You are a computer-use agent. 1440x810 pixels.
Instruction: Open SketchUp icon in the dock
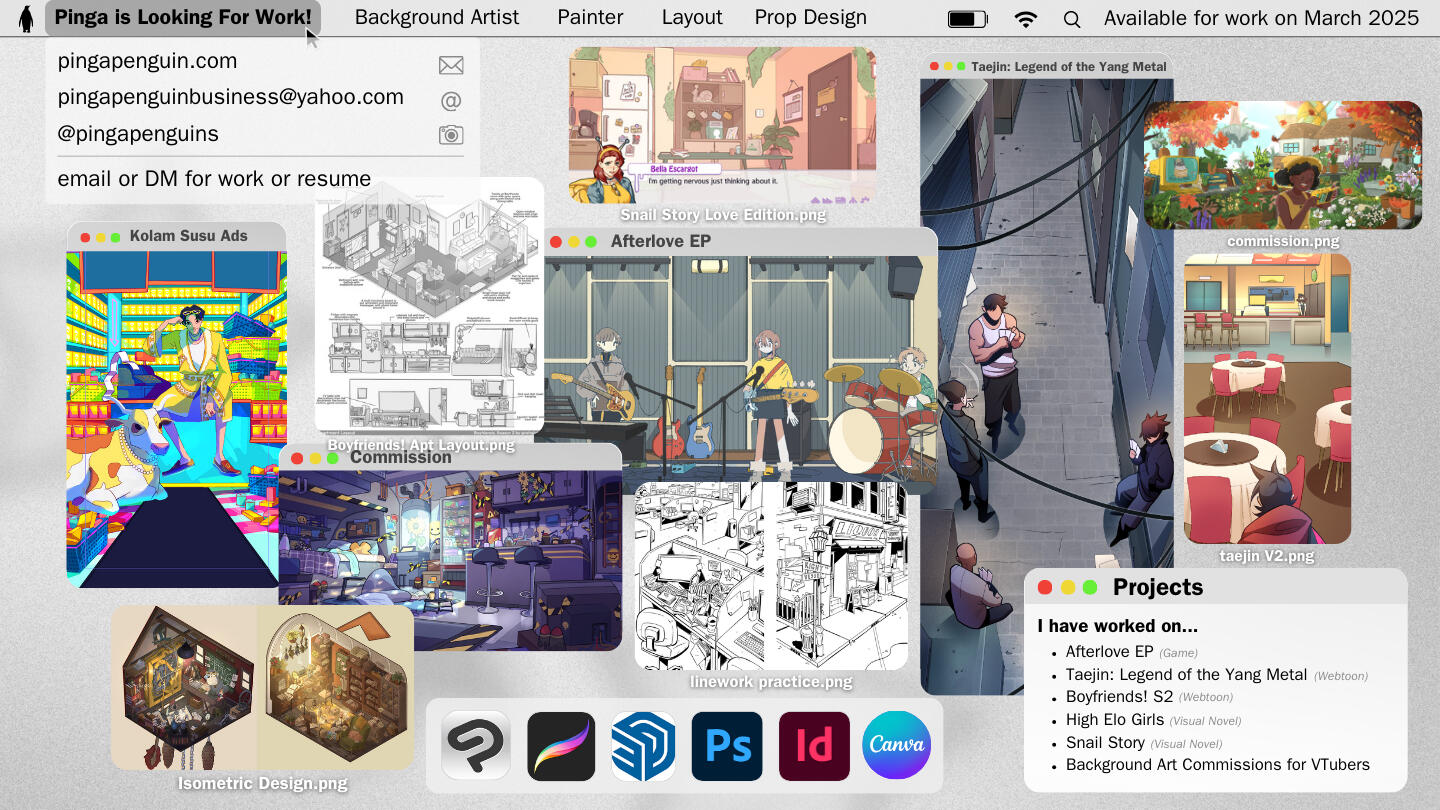(x=644, y=746)
